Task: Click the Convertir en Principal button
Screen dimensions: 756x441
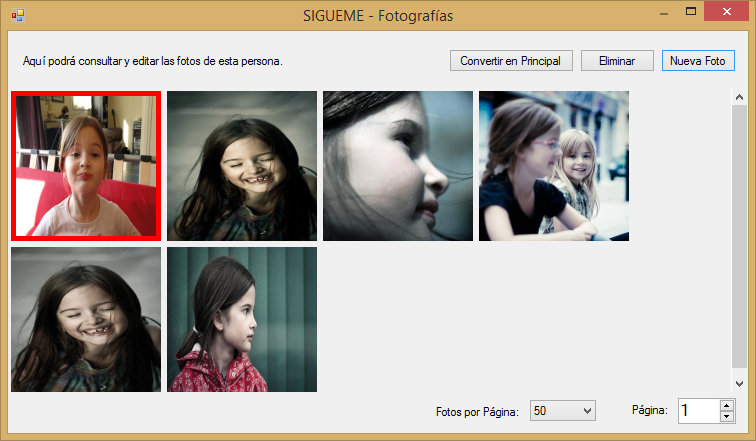Action: point(511,61)
